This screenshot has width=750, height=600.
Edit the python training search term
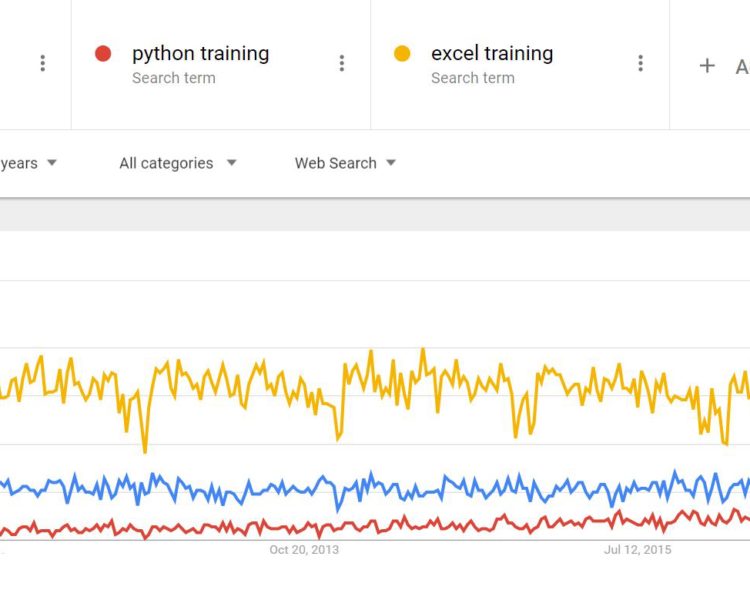click(200, 54)
